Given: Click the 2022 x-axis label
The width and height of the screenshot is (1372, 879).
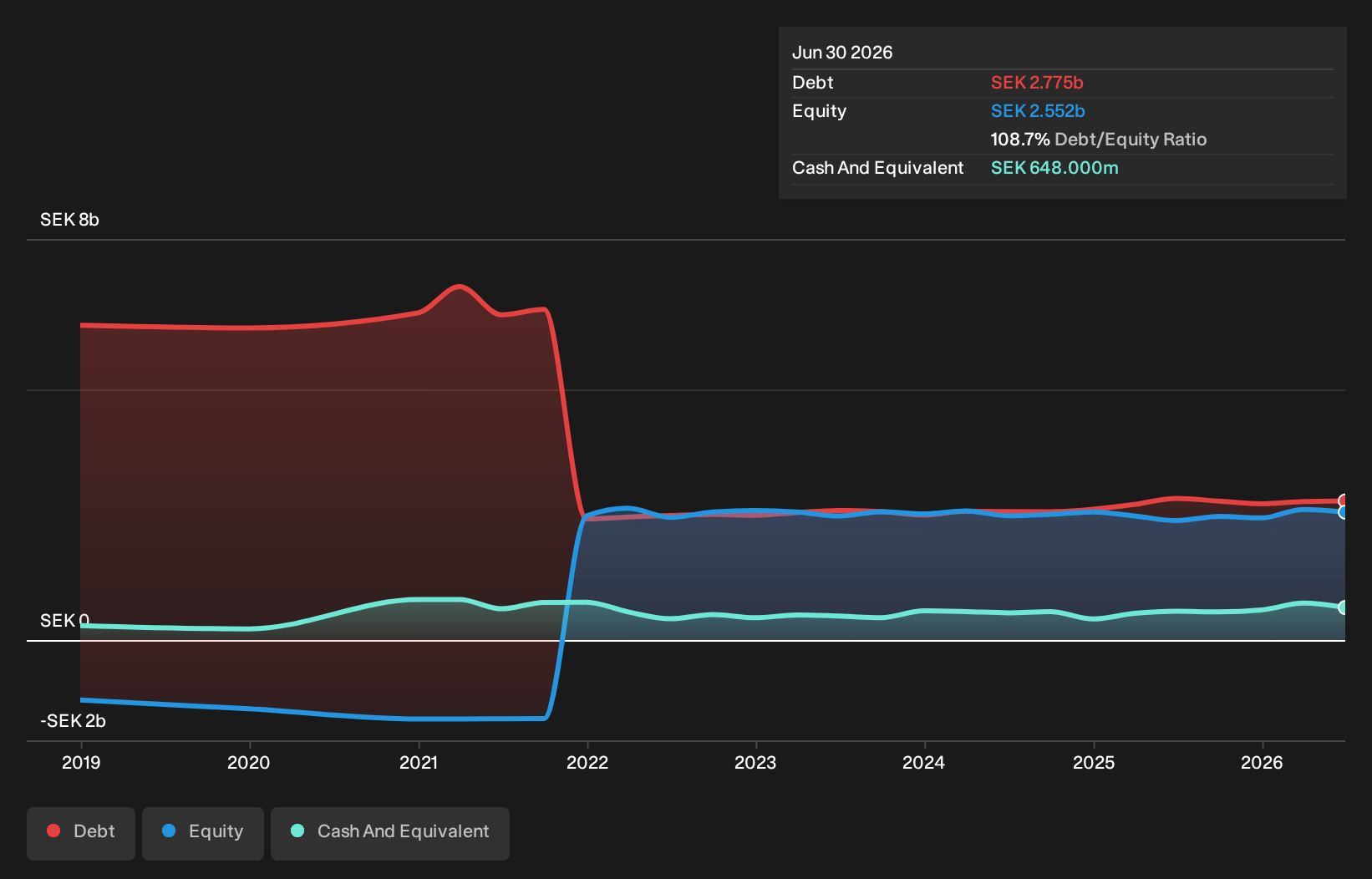Looking at the screenshot, I should (x=587, y=763).
